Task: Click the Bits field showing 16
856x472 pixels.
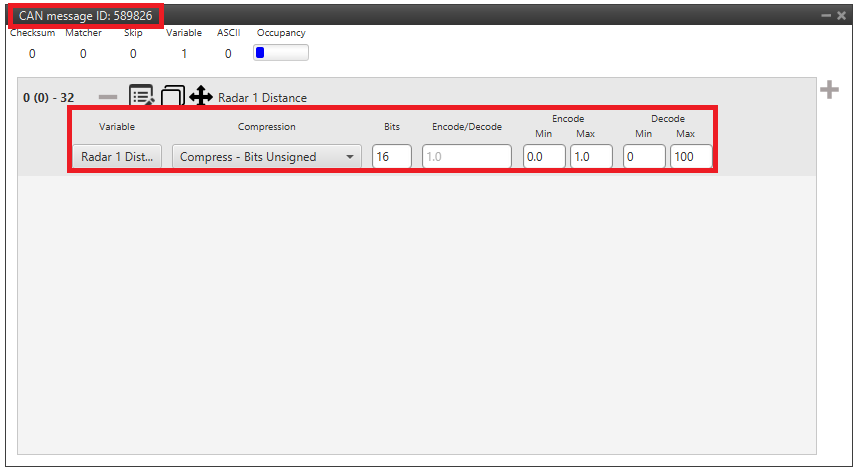Action: tap(391, 157)
